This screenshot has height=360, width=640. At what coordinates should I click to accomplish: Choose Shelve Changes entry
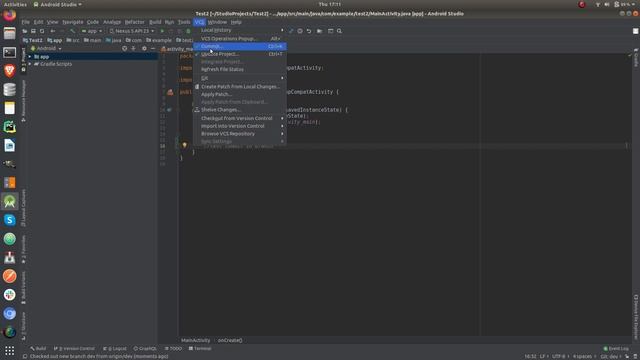pos(240,110)
